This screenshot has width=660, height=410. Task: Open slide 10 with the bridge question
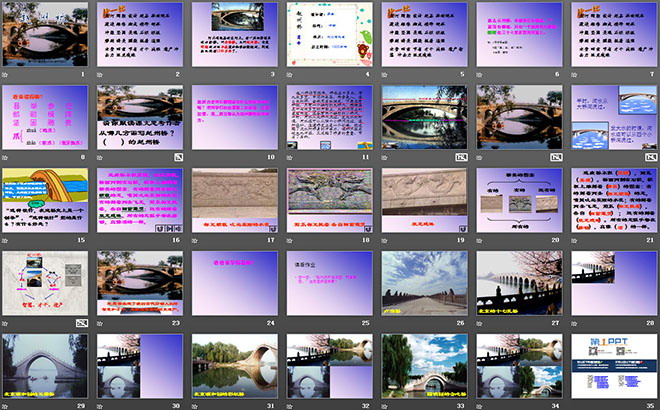click(x=140, y=117)
